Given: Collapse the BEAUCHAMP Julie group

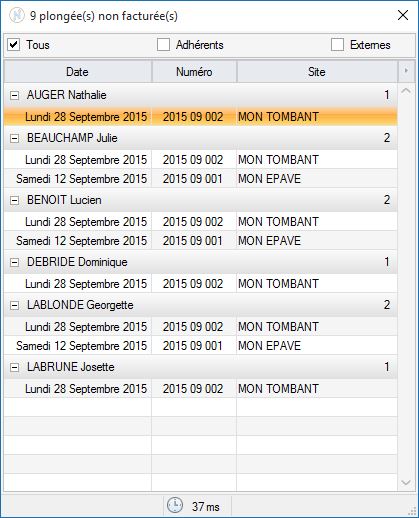Looking at the screenshot, I should pyautogui.click(x=14, y=138).
